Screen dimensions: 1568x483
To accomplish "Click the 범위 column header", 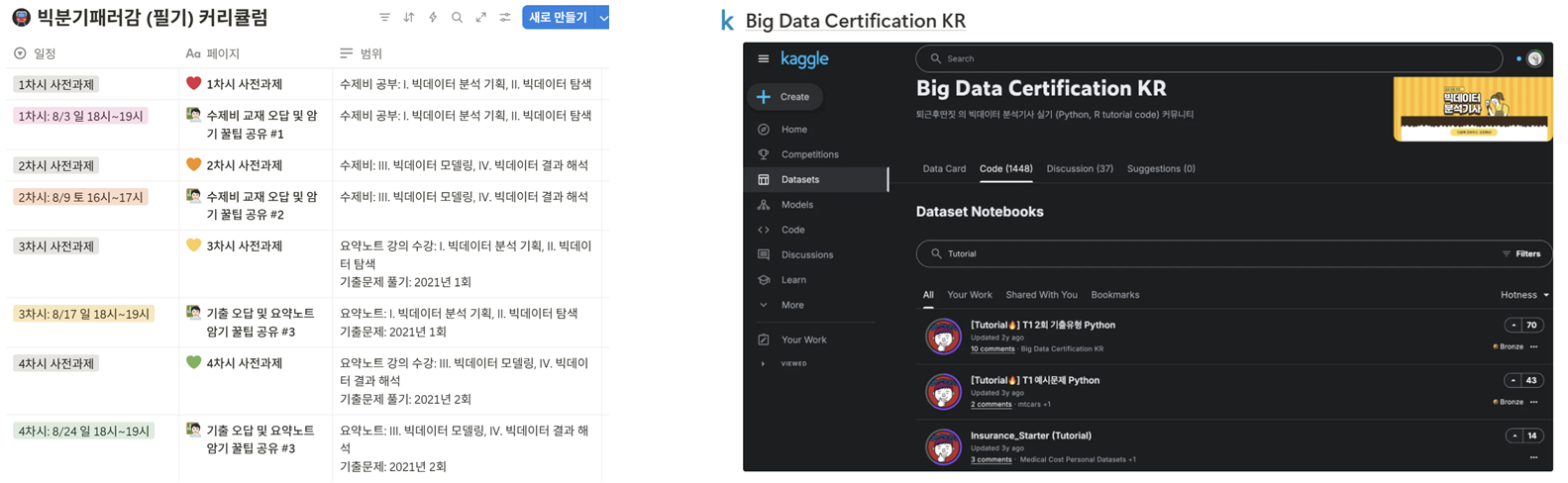I will [362, 53].
